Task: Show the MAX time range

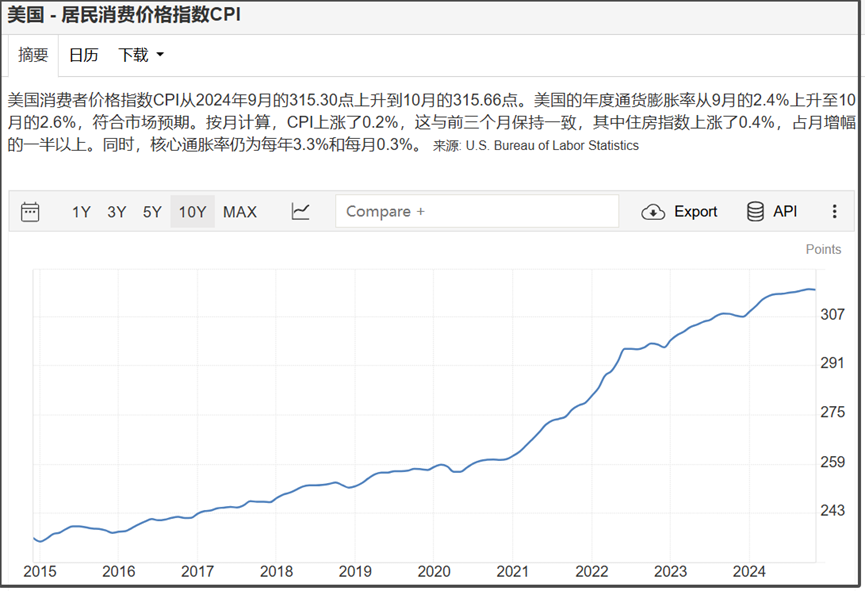Action: pyautogui.click(x=240, y=212)
